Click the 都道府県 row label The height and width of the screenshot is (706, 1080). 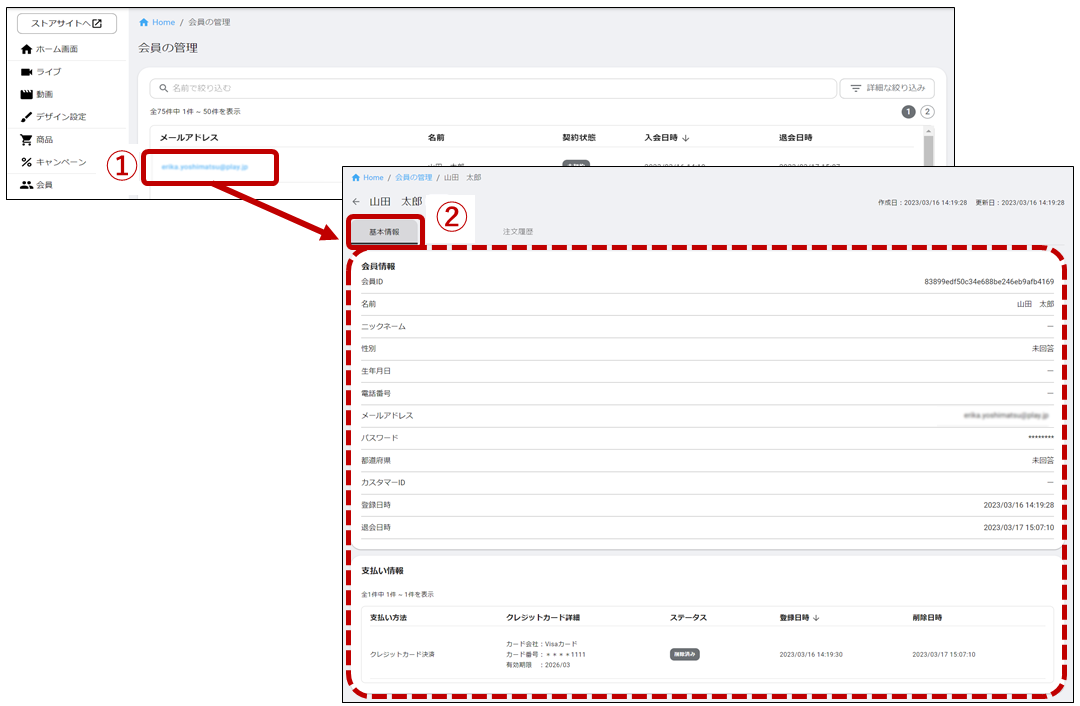pos(376,460)
